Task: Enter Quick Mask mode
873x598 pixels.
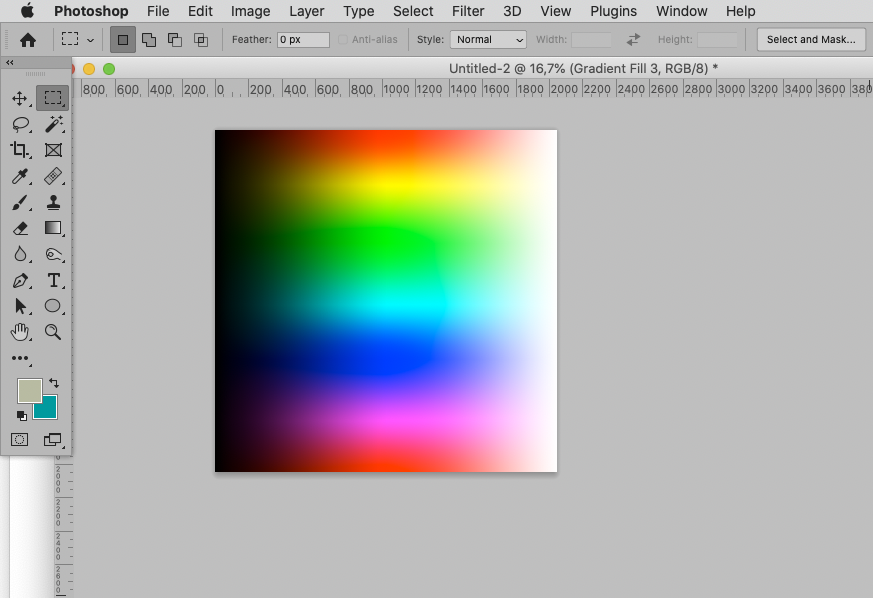Action: pos(19,439)
